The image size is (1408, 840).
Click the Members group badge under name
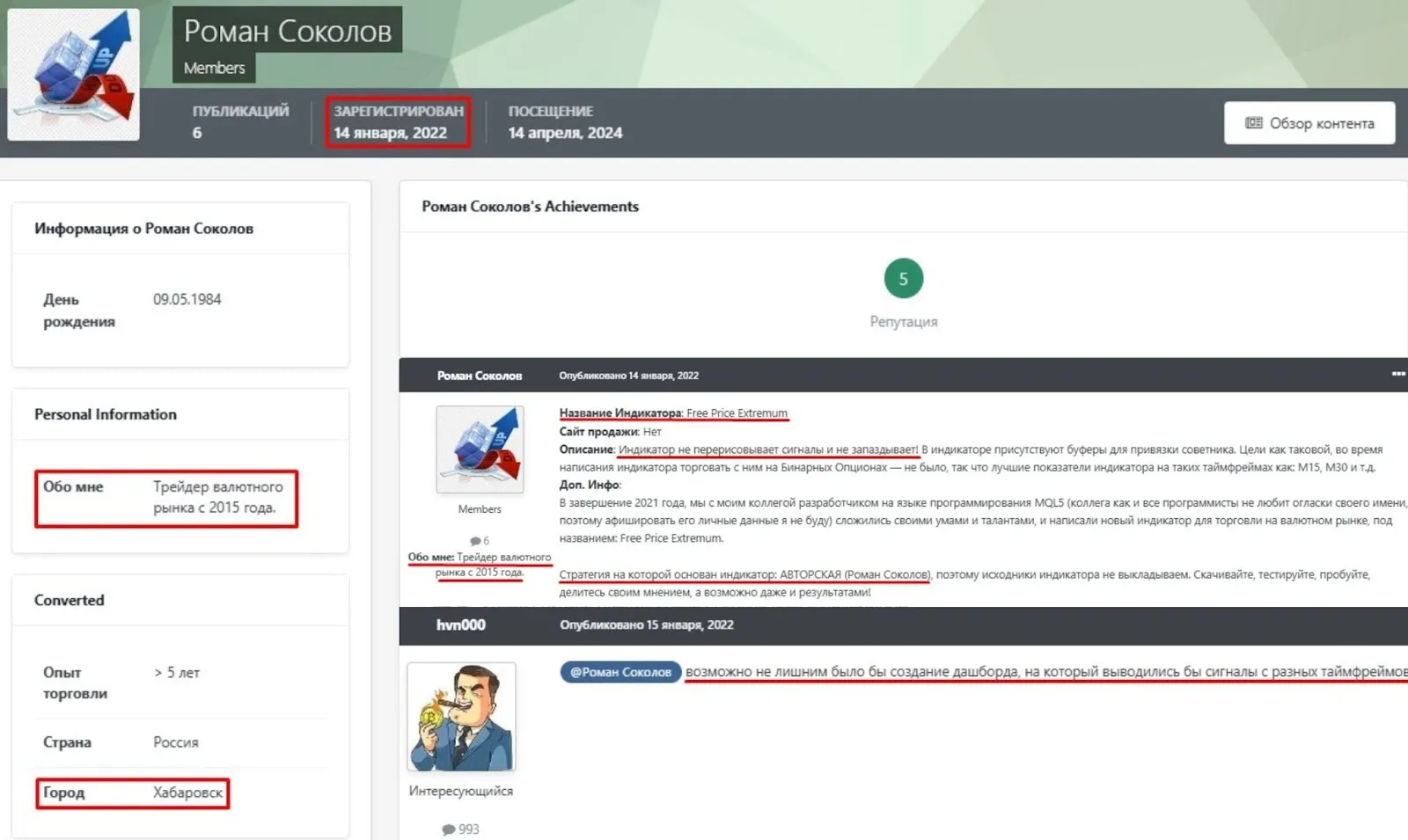pyautogui.click(x=214, y=68)
